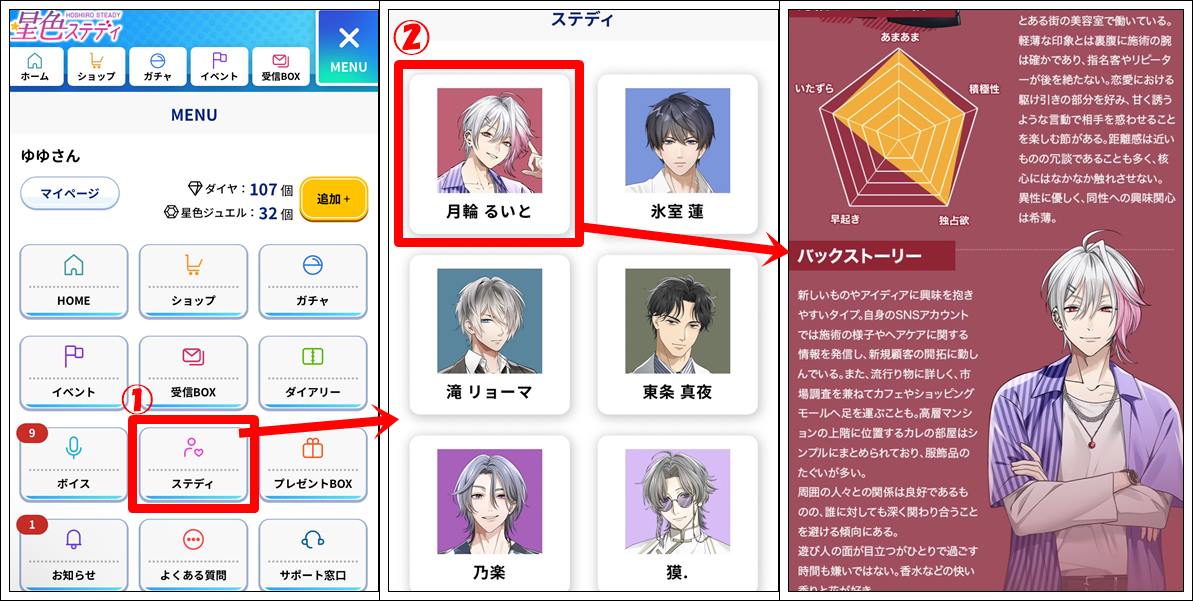This screenshot has width=1193, height=601.
Task: Select the ステディ menu tile
Action: pos(193,464)
